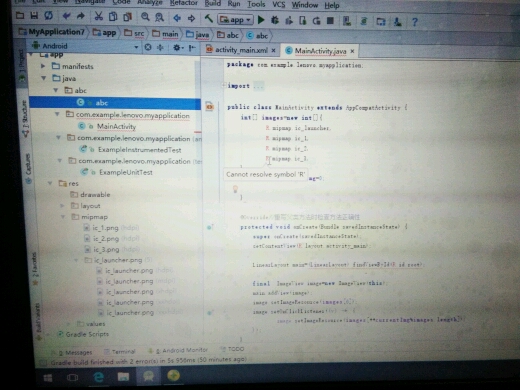The height and width of the screenshot is (390, 520).
Task: Click the abc breadcrumb class item
Action: [258, 36]
